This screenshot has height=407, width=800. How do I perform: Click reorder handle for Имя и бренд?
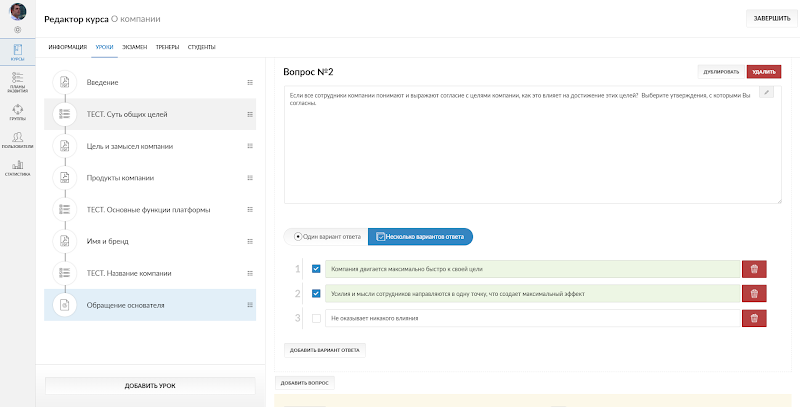pos(250,241)
